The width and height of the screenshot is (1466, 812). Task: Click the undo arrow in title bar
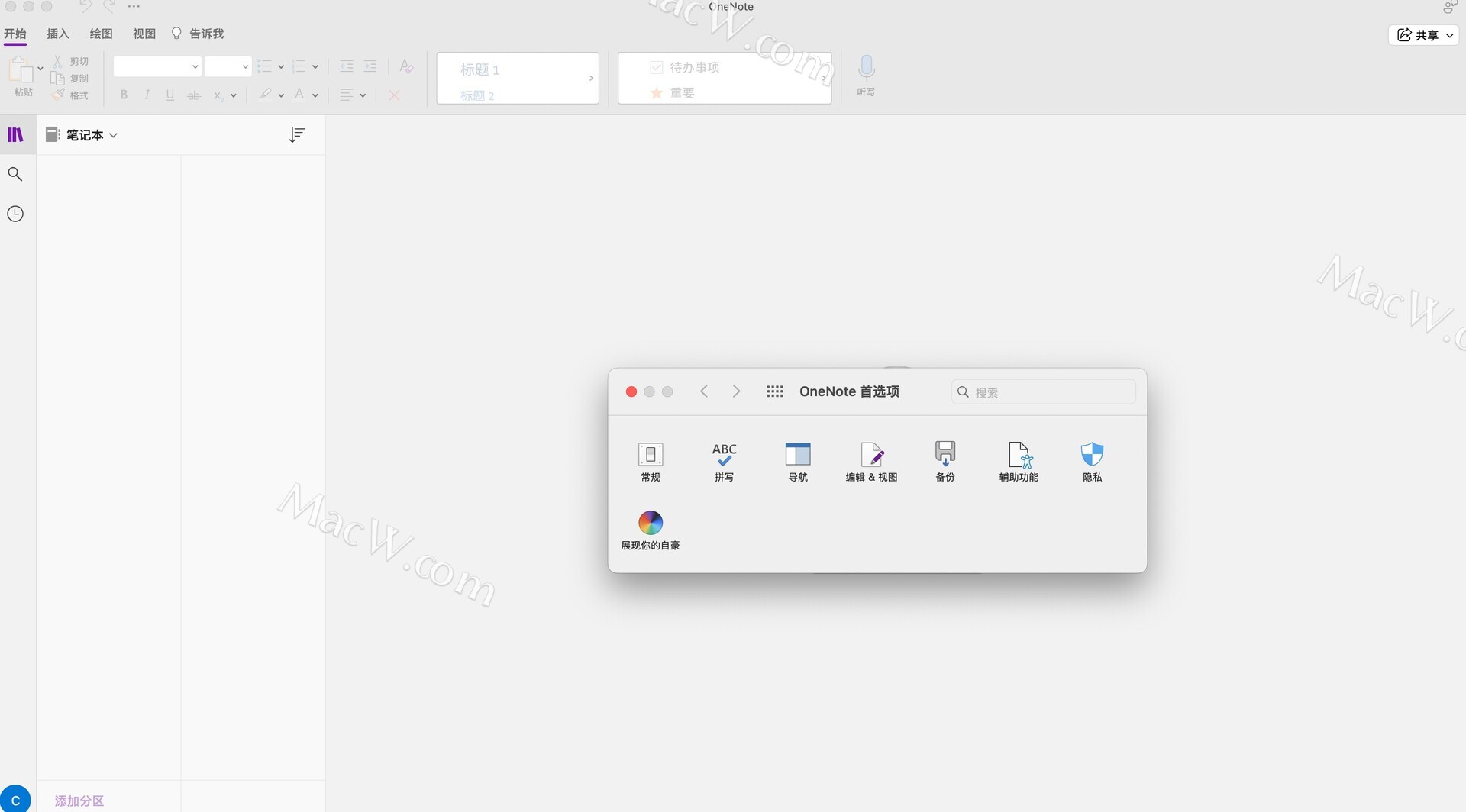85,7
